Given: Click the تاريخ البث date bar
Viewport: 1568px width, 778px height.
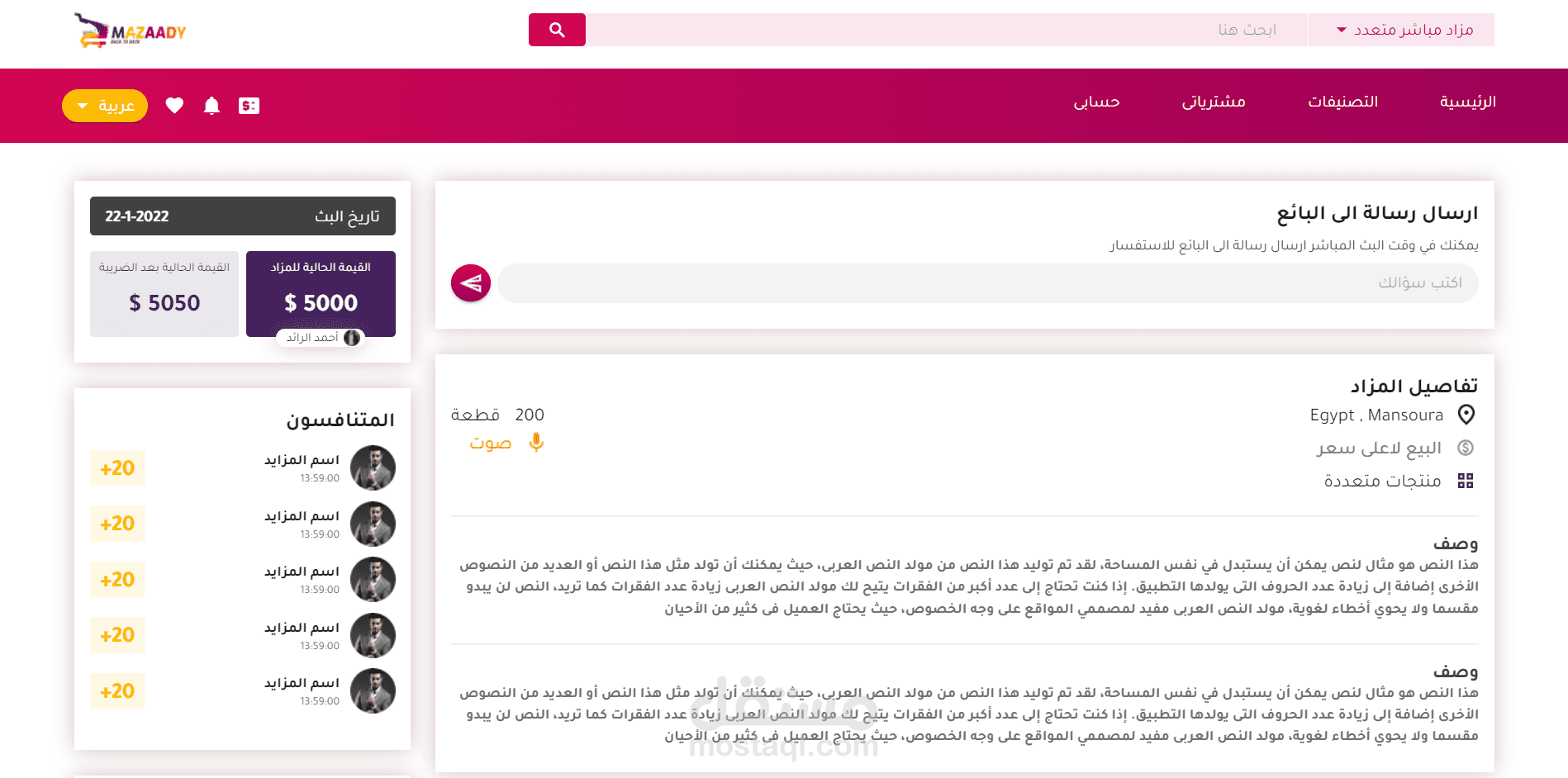Looking at the screenshot, I should (243, 216).
